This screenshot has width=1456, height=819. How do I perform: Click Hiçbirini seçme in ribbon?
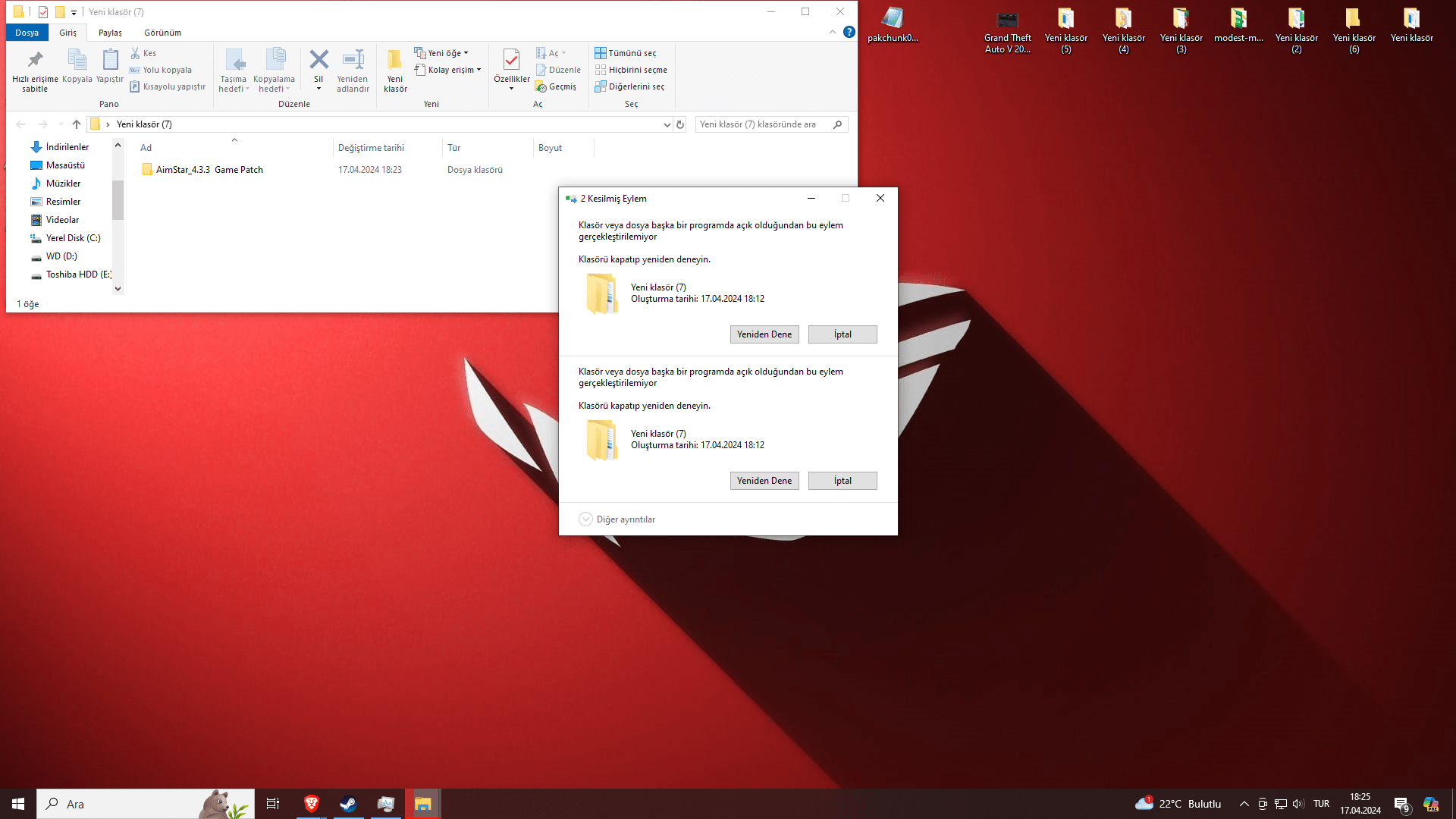[x=631, y=70]
